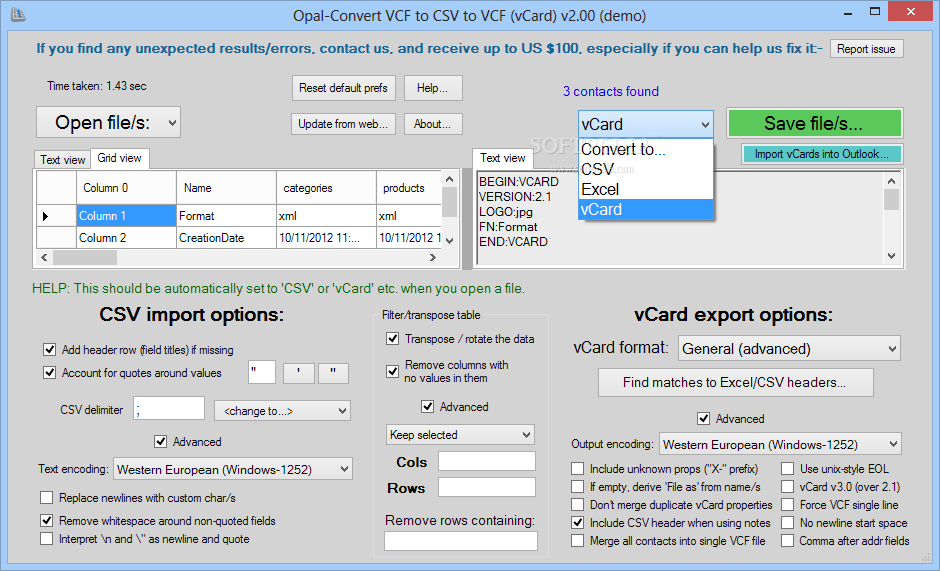The width and height of the screenshot is (940, 571).
Task: Click 'Reset default prefs' button
Action: click(344, 88)
